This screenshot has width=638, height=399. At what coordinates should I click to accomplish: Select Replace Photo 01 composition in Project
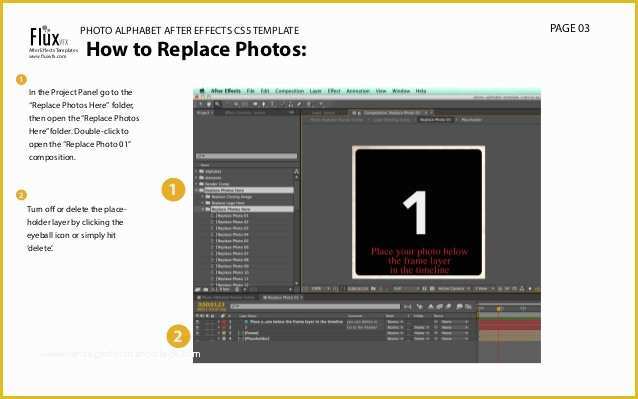[x=232, y=216]
